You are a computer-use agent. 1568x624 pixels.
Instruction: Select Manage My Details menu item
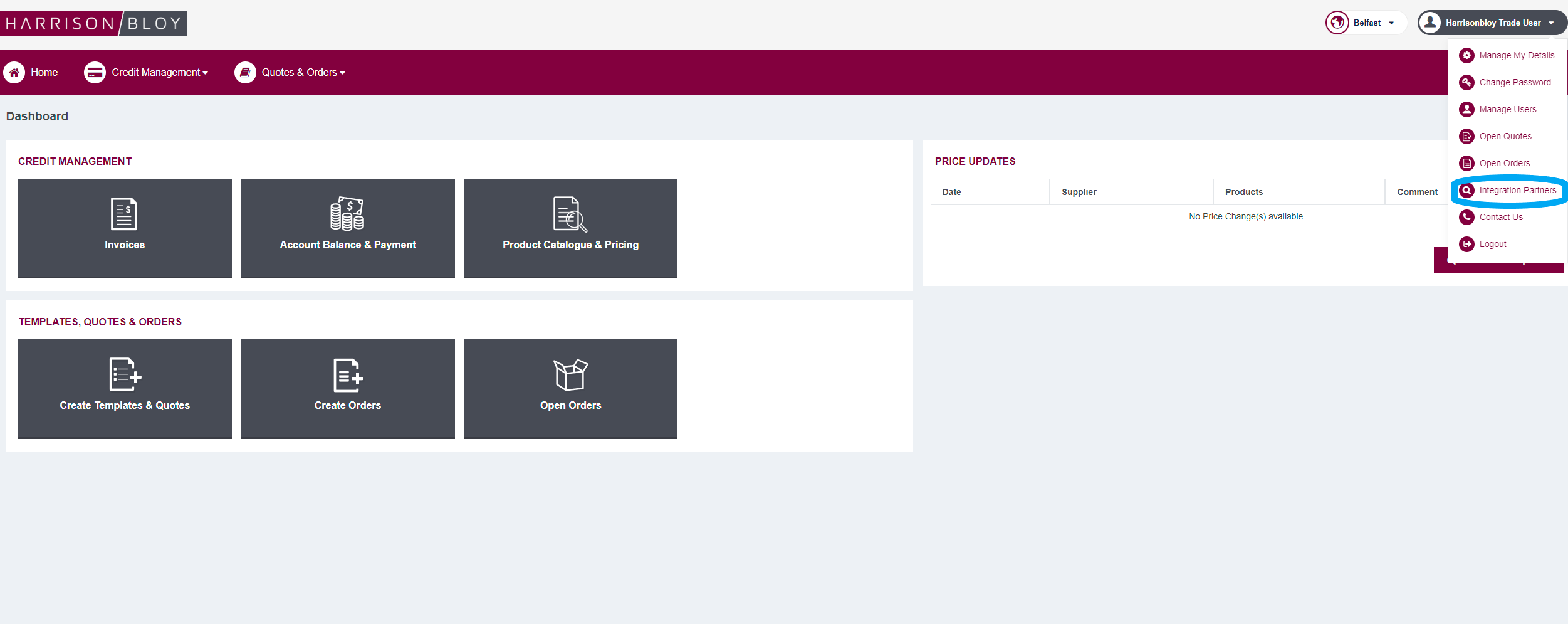coord(1516,56)
